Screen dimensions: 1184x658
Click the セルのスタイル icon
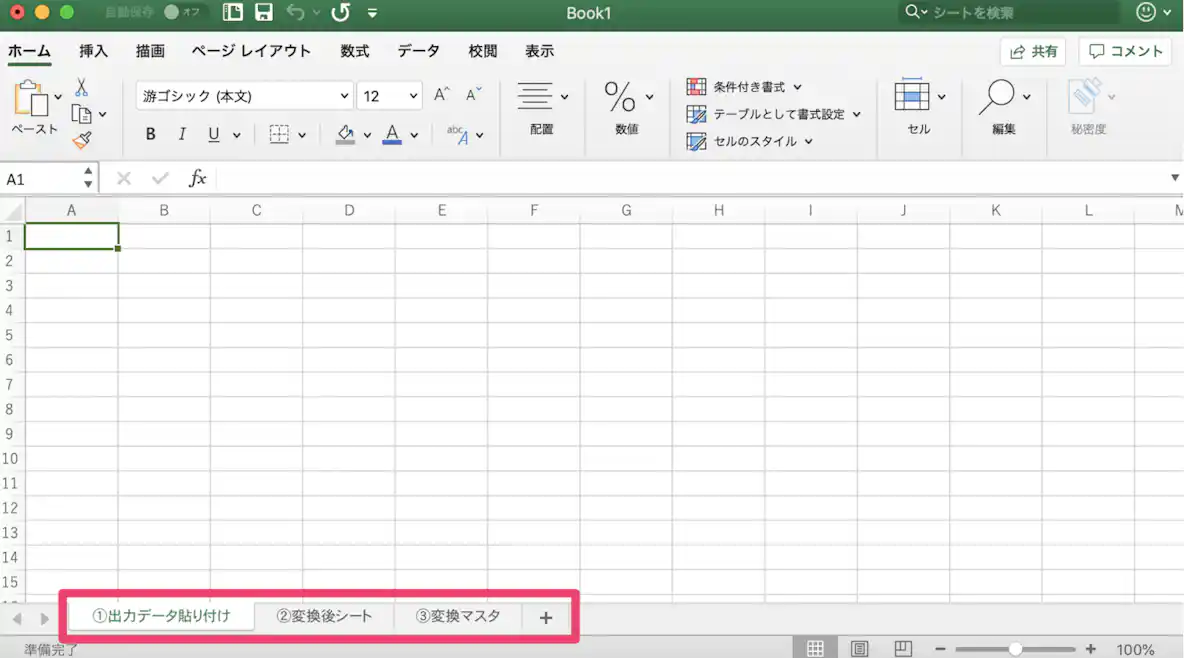(696, 141)
